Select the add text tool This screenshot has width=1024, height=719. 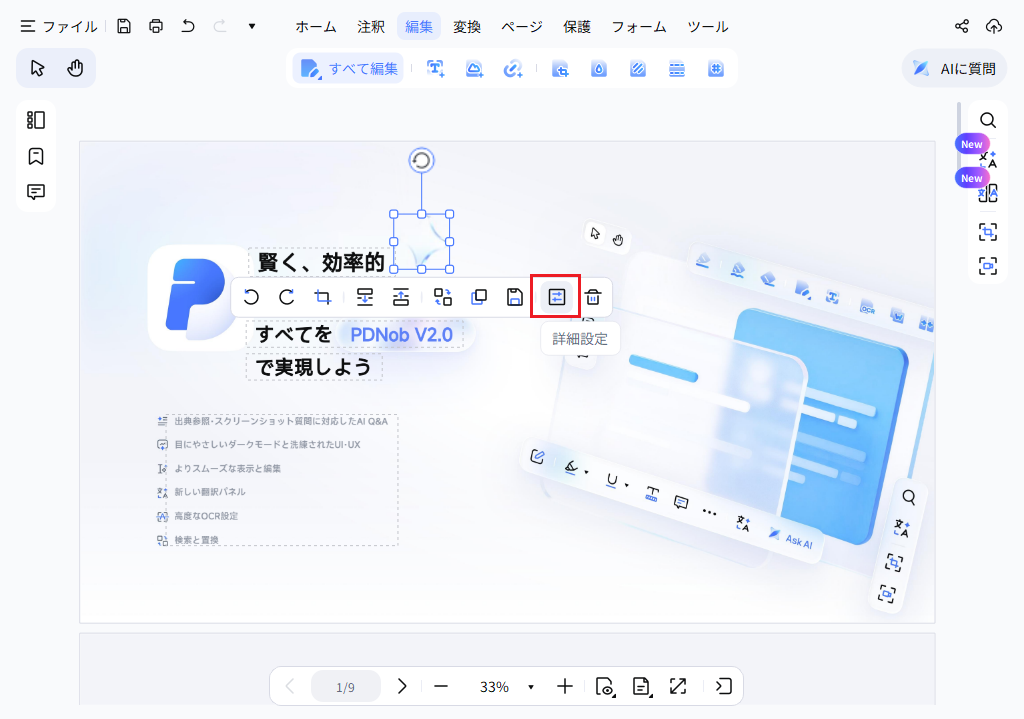tap(436, 69)
